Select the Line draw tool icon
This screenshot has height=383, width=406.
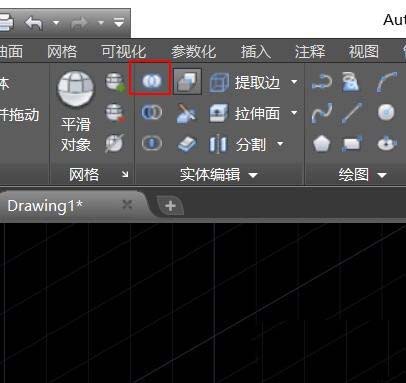tap(352, 113)
